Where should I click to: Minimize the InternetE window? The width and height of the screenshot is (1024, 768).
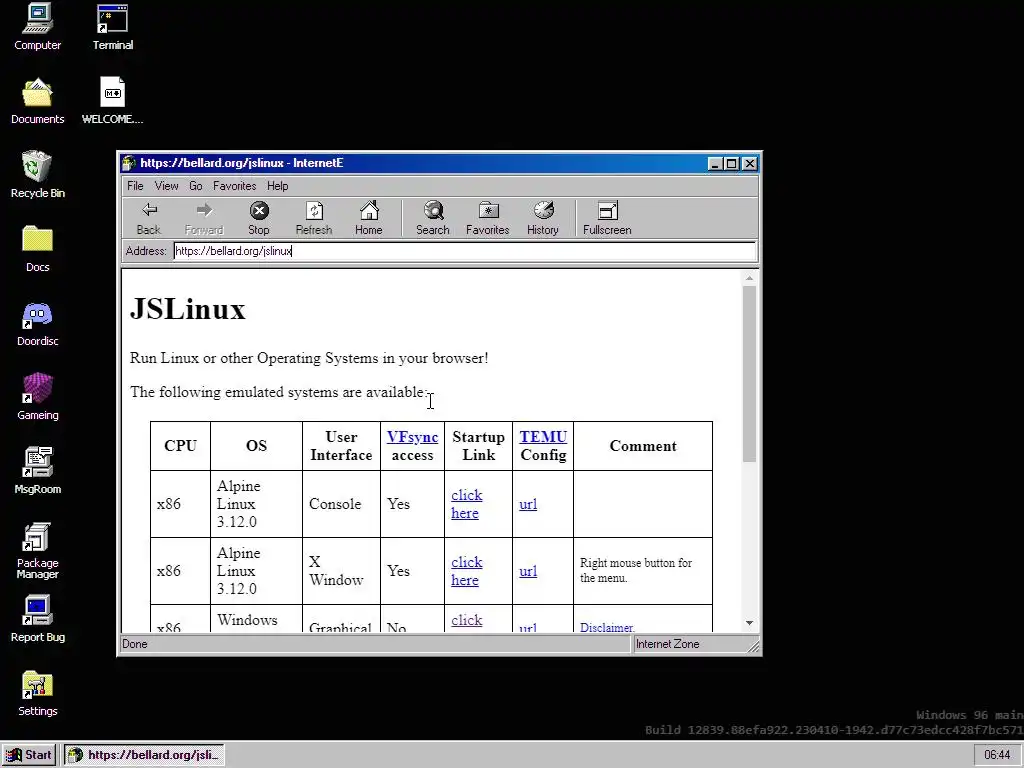pyautogui.click(x=715, y=164)
